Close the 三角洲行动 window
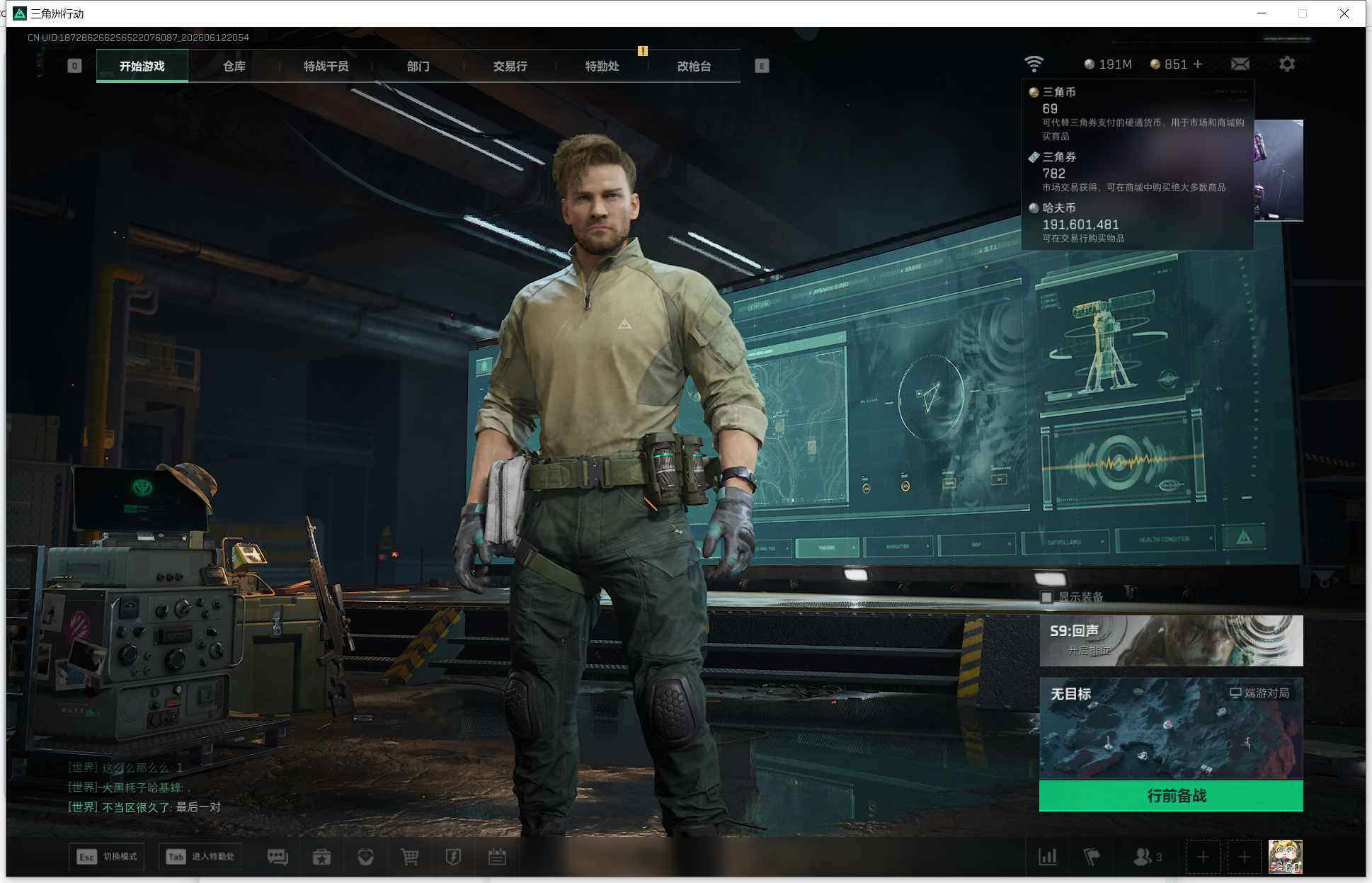 click(x=1344, y=13)
